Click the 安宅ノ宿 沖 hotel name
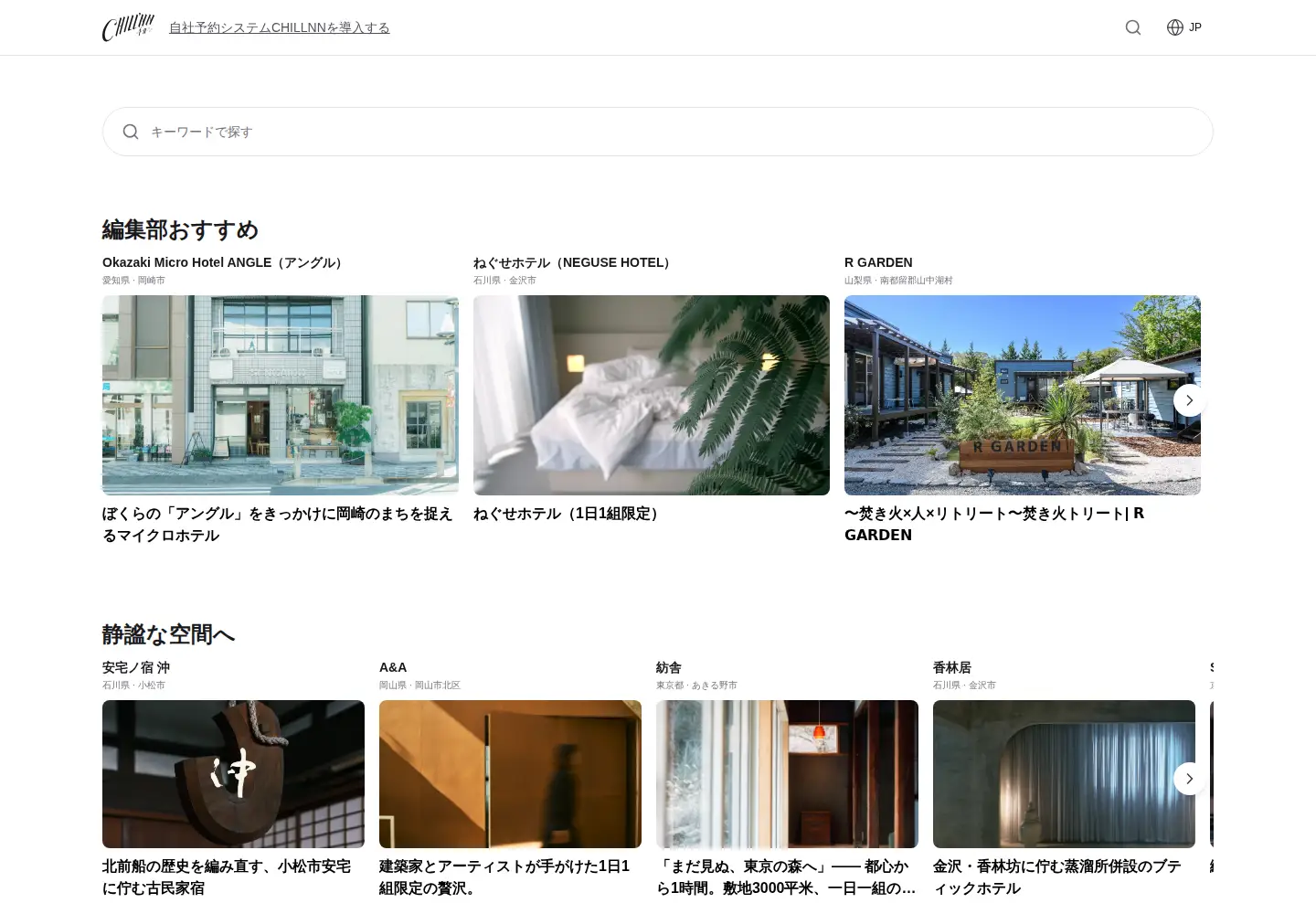 136,667
